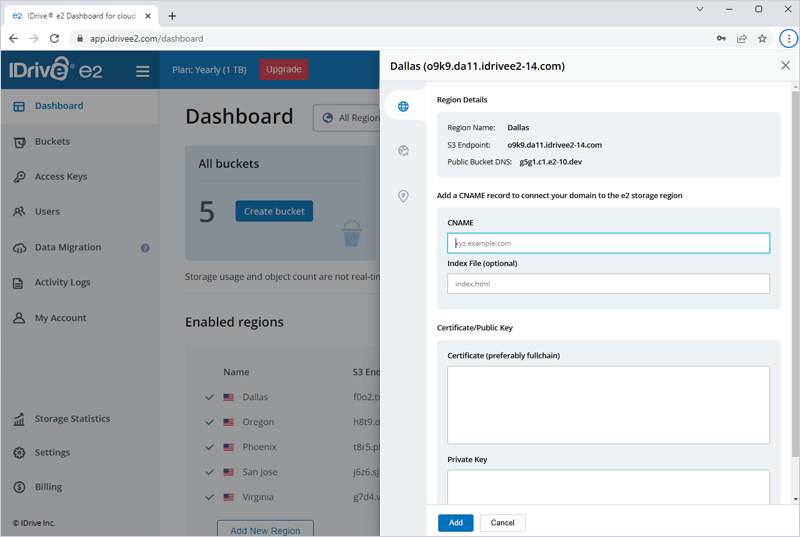Click the Certificate fullchain text area
The image size is (800, 537).
pos(609,405)
